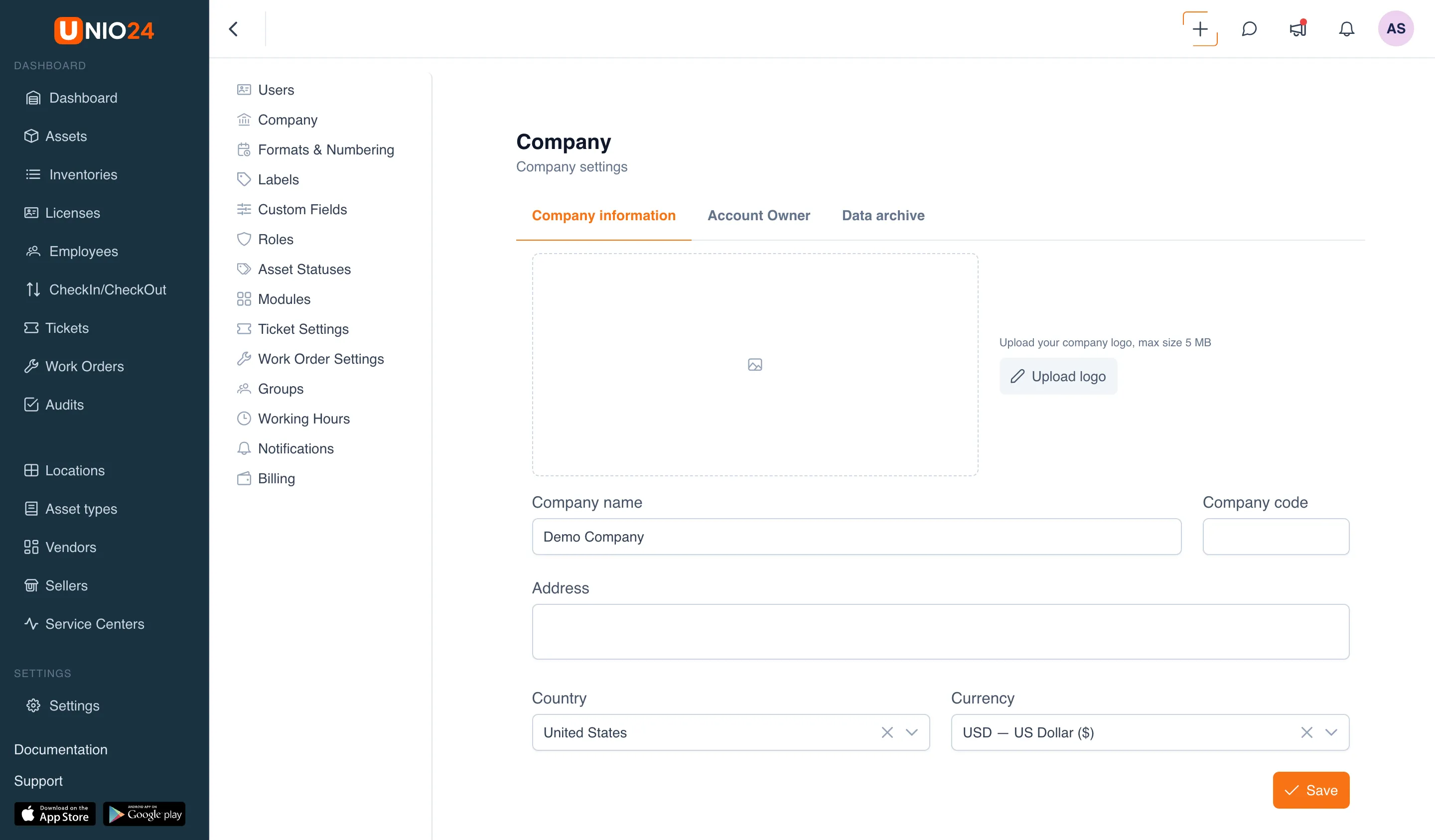The image size is (1435, 840).
Task: Click the UNIO24 logo
Action: [104, 30]
